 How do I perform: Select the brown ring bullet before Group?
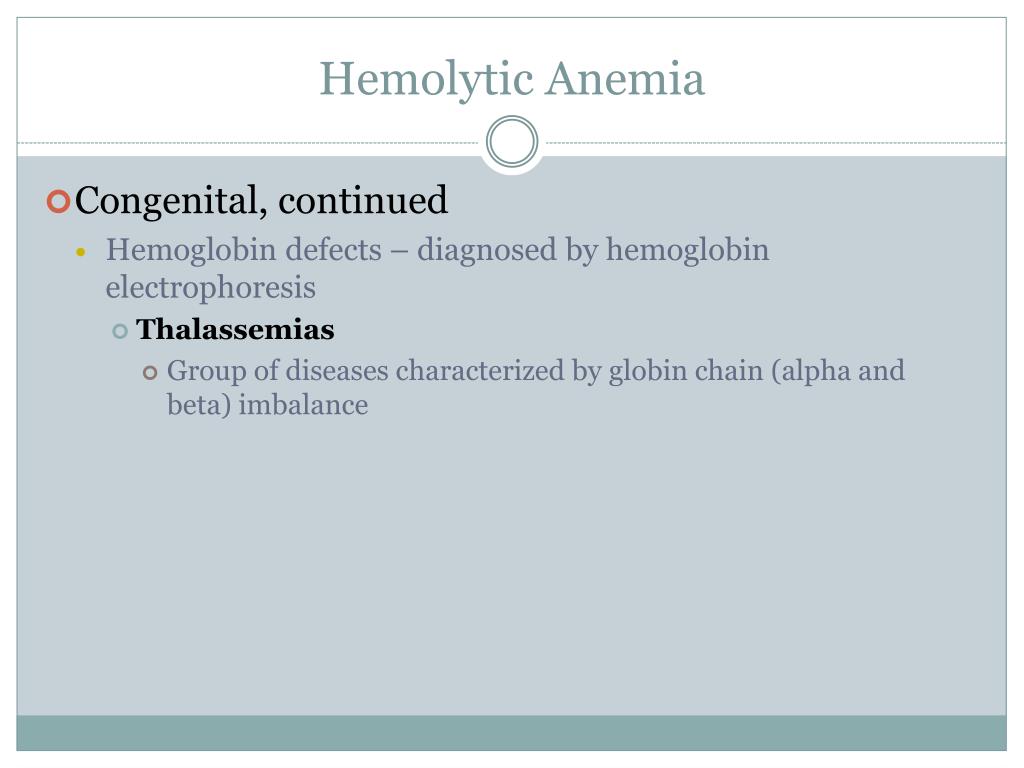[150, 373]
